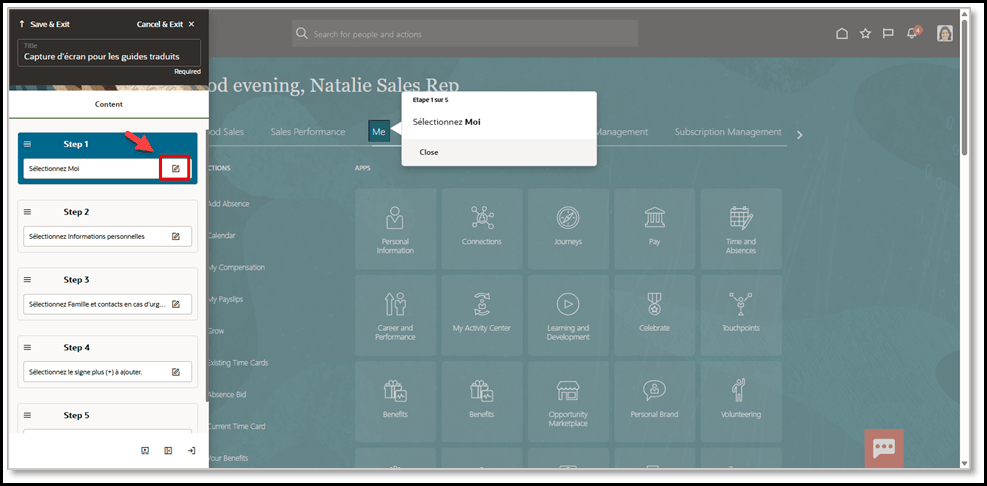Image resolution: width=987 pixels, height=486 pixels.
Task: Open the edit icon for Step 1
Action: pos(176,169)
